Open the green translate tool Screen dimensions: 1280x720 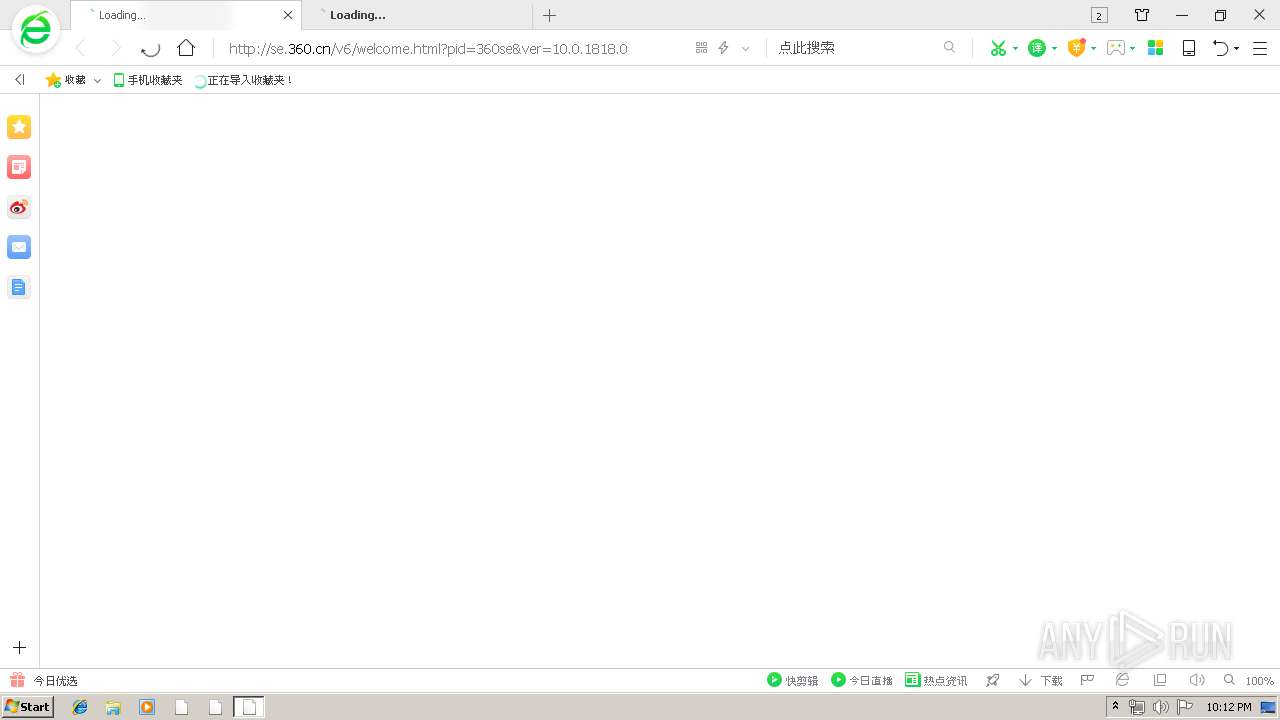[1037, 48]
